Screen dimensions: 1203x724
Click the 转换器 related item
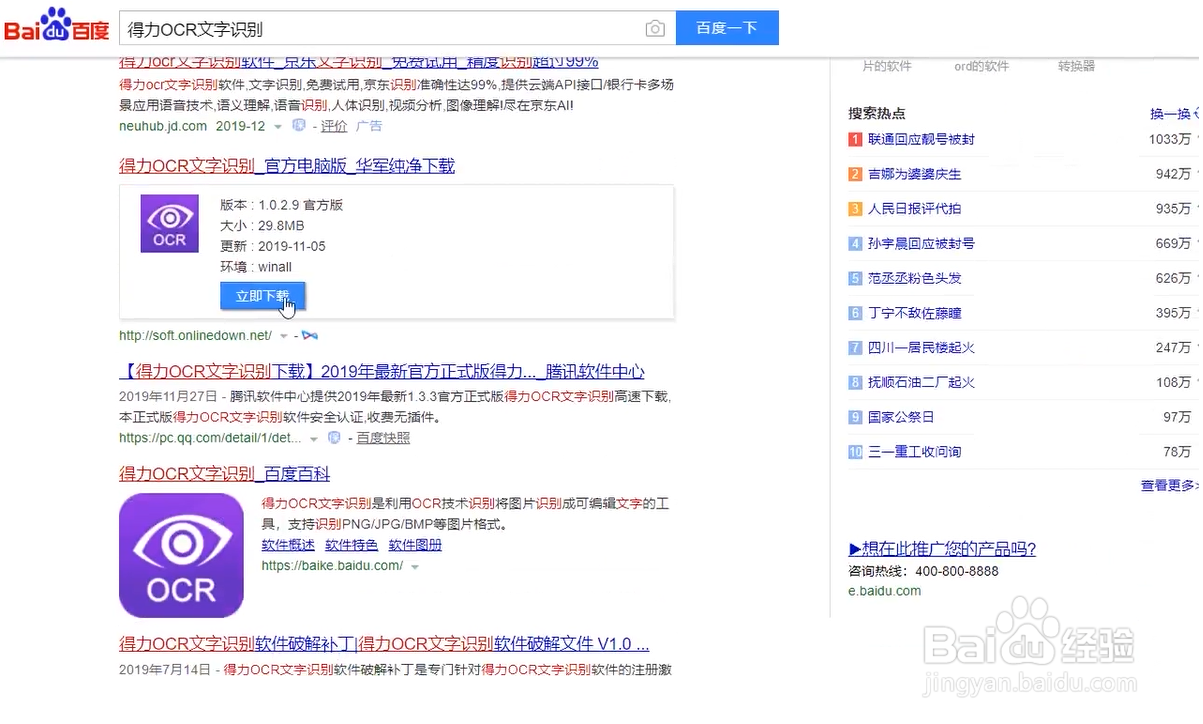[1076, 66]
